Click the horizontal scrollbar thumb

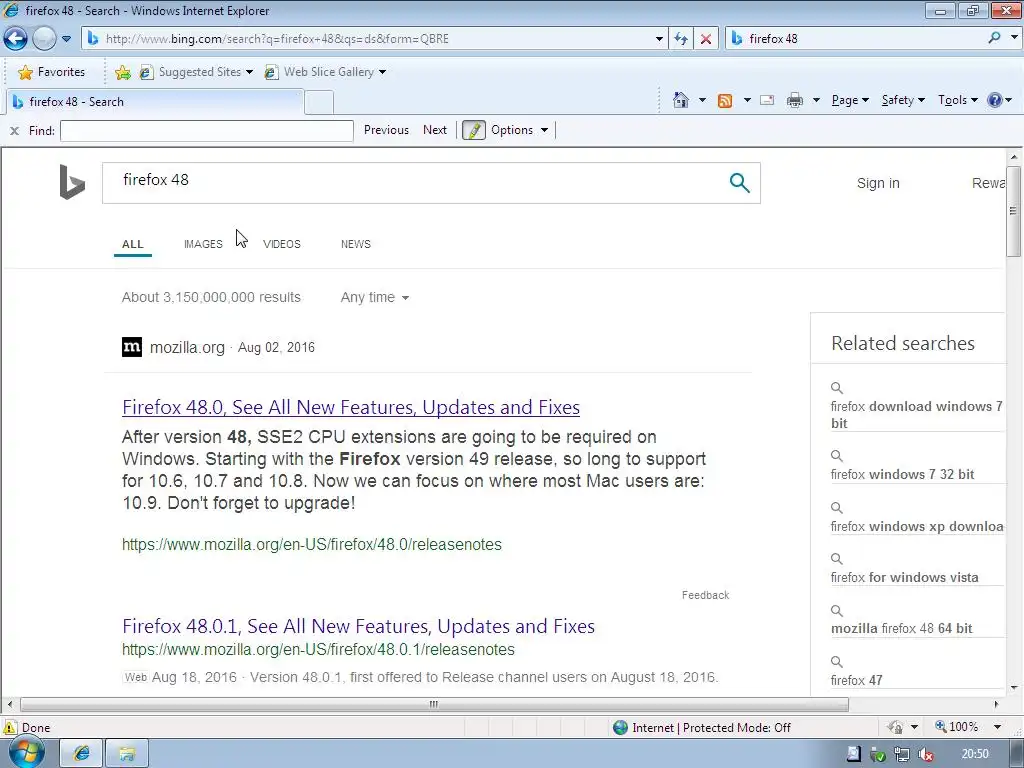[434, 705]
